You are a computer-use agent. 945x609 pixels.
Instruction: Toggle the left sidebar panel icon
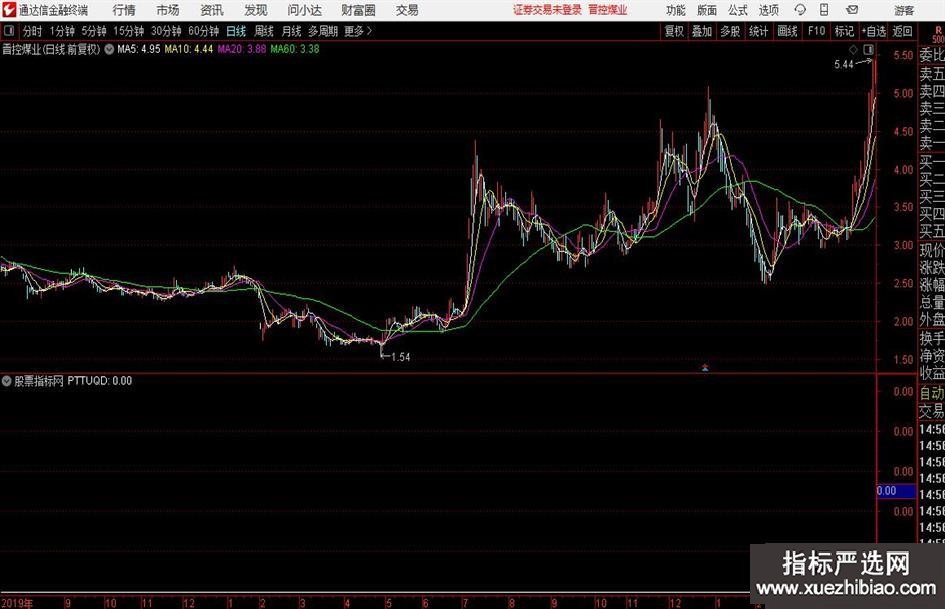coord(8,31)
